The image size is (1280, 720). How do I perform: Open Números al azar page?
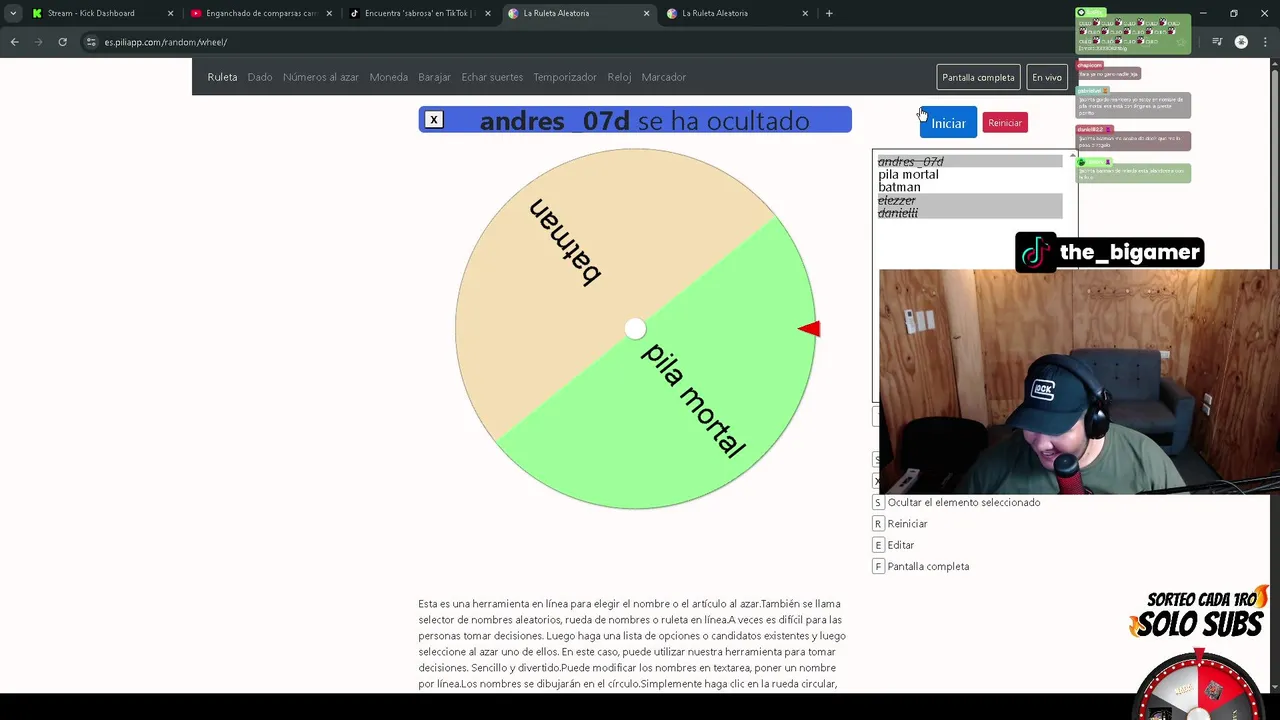[x=321, y=77]
